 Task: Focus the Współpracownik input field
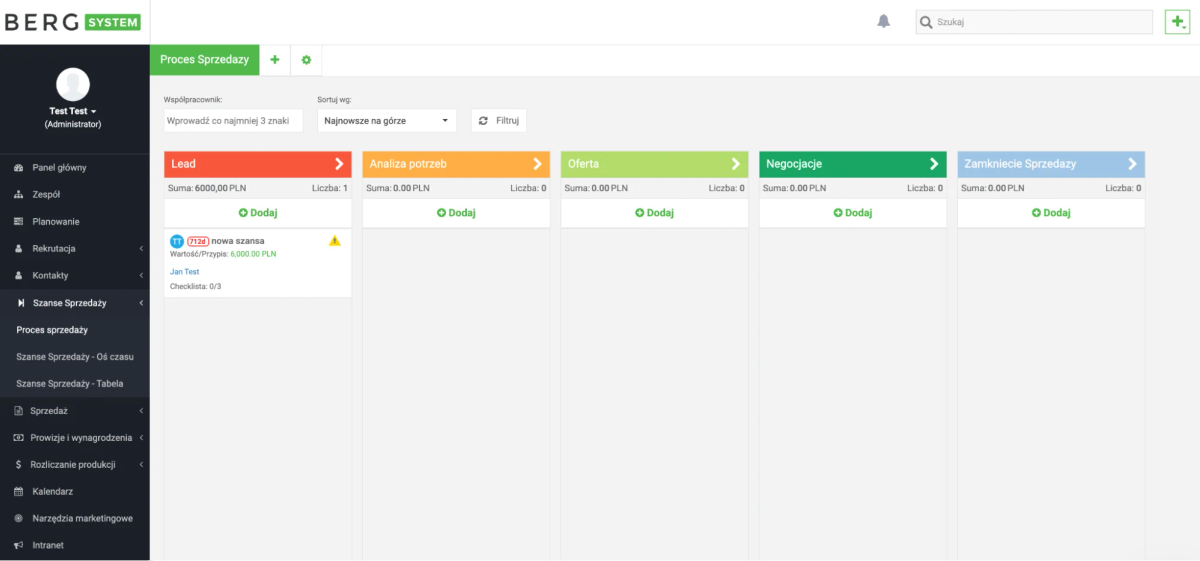tap(233, 121)
